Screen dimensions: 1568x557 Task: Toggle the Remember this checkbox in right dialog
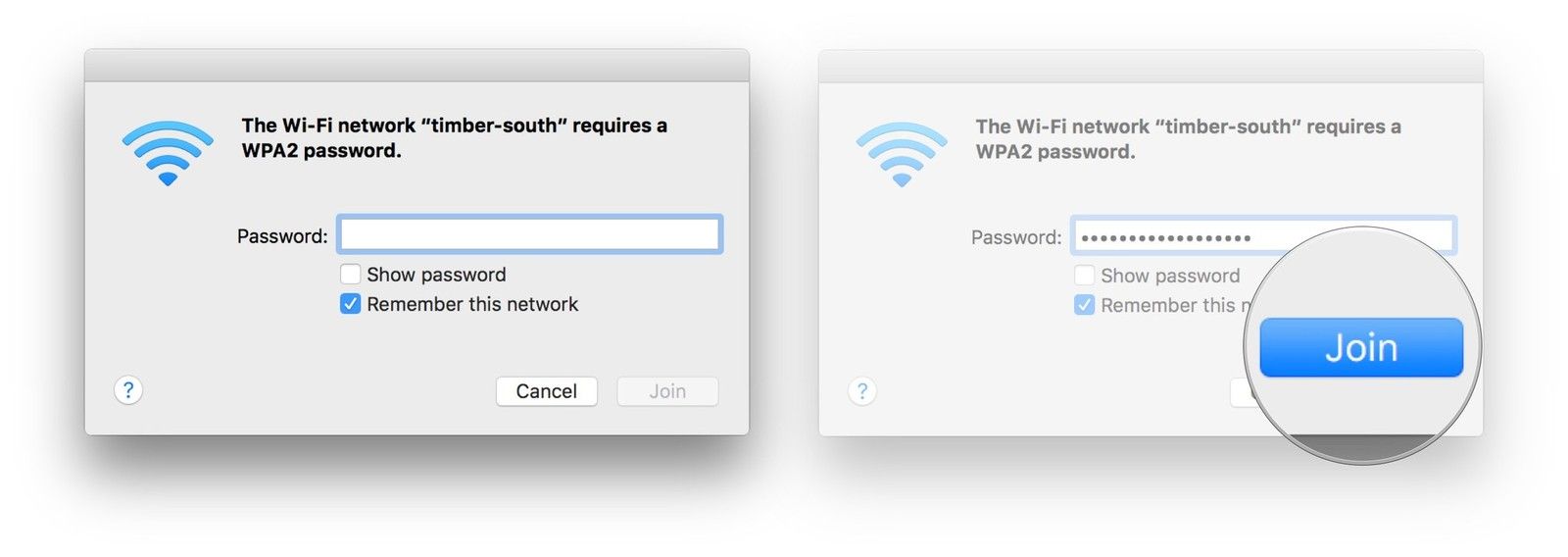1084,305
